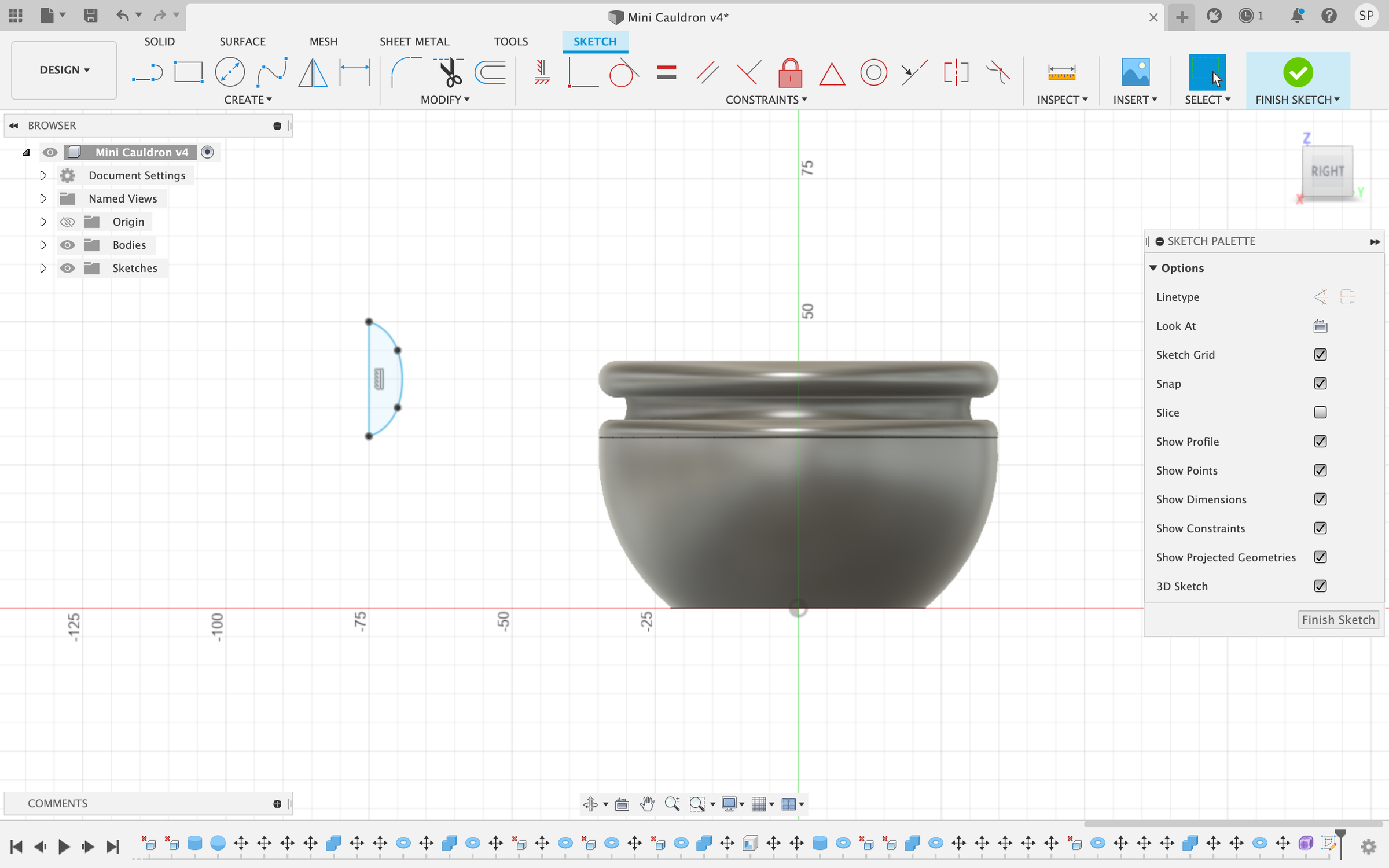Collapse the Options section in Sketch Palette
This screenshot has height=868, width=1389.
click(1154, 267)
